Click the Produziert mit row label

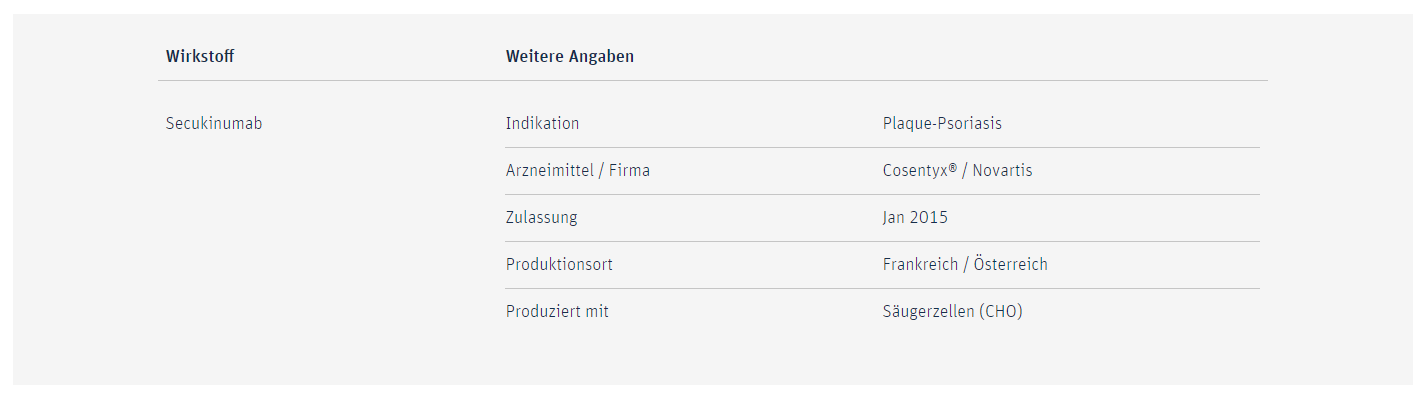557,312
